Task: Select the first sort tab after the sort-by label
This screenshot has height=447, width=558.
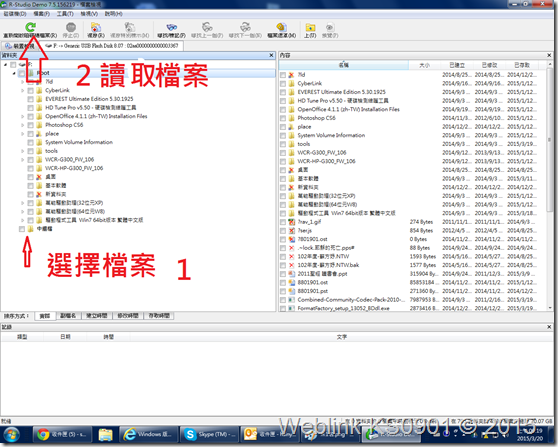Action: point(45,316)
